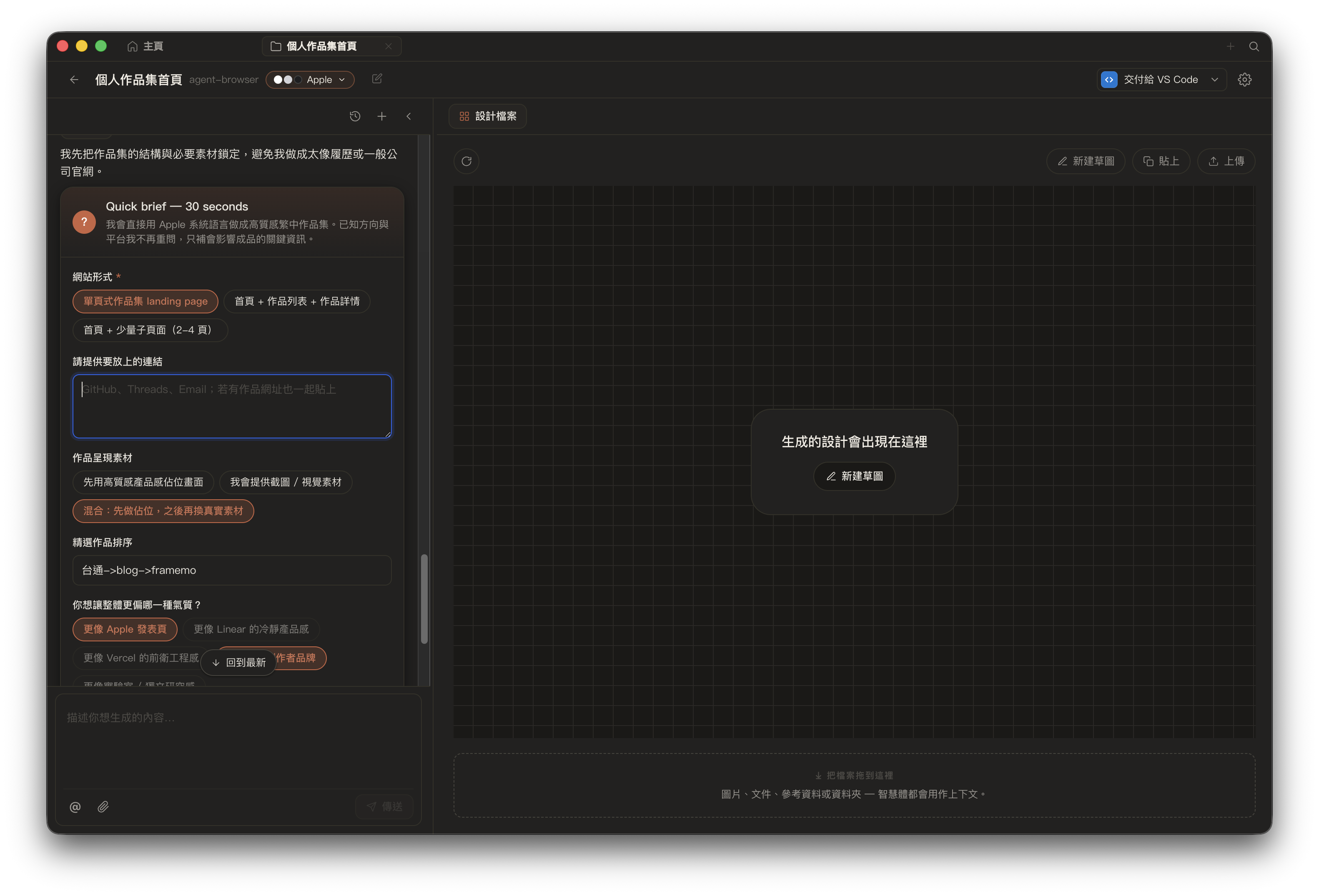1319x896 pixels.
Task: Click the 上傳 upload button
Action: [1226, 161]
